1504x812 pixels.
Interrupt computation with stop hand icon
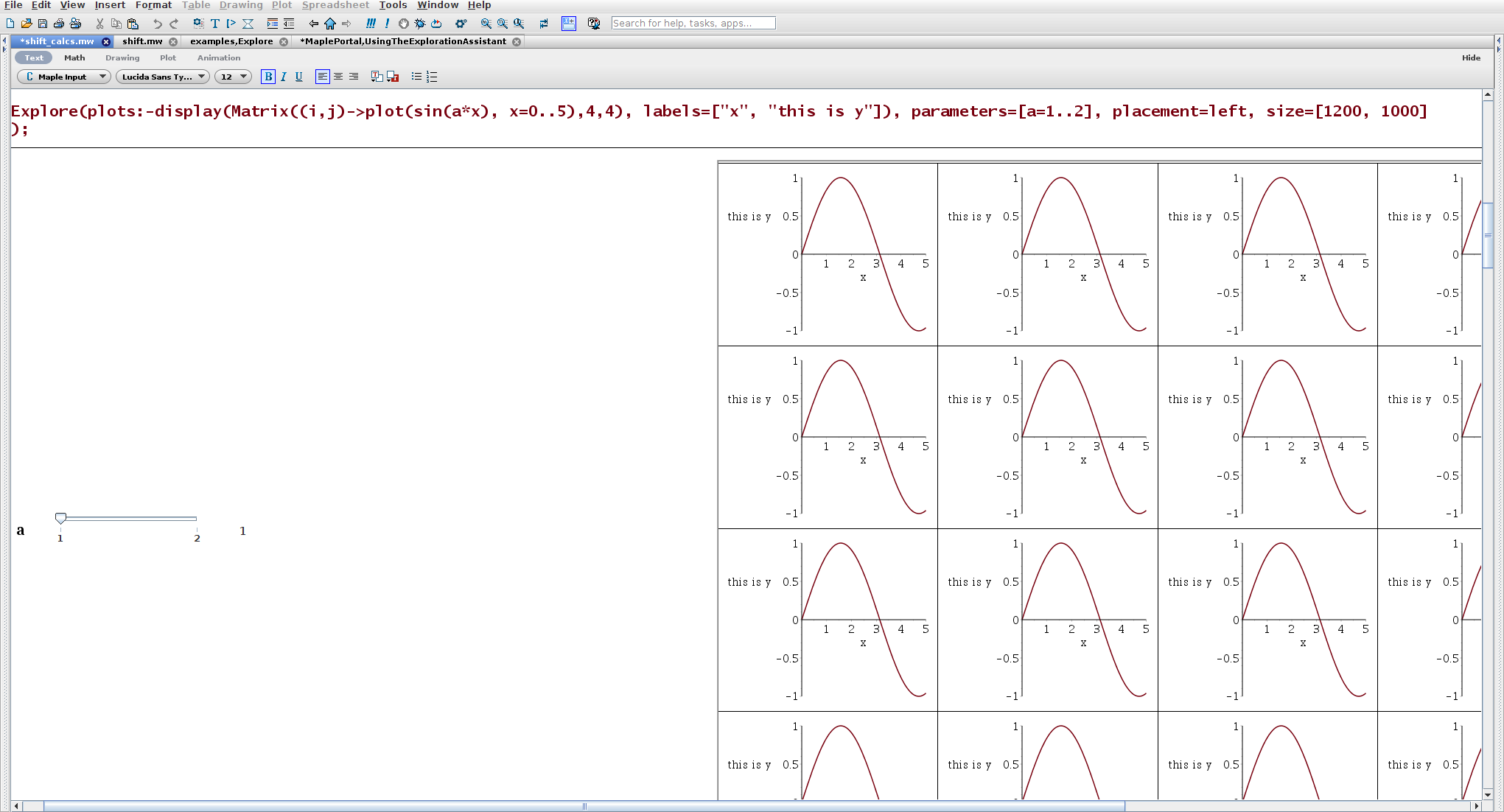[x=403, y=24]
